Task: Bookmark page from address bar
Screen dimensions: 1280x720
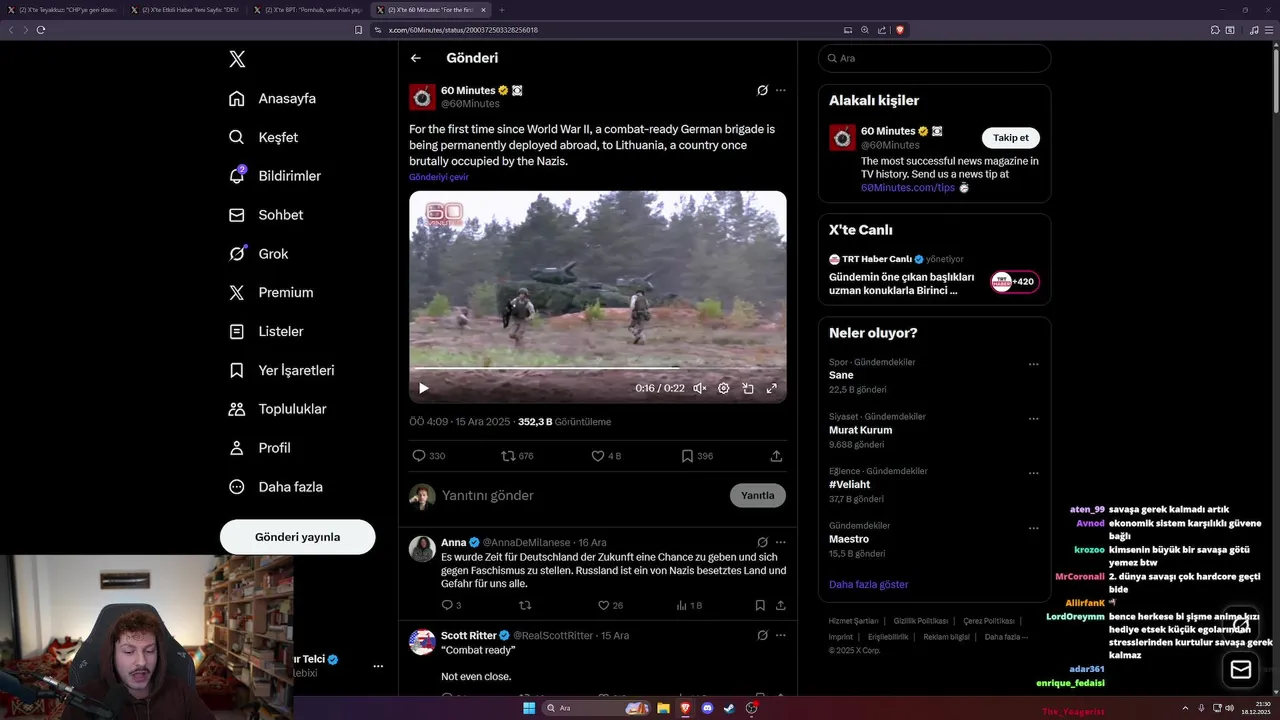Action: (x=359, y=30)
